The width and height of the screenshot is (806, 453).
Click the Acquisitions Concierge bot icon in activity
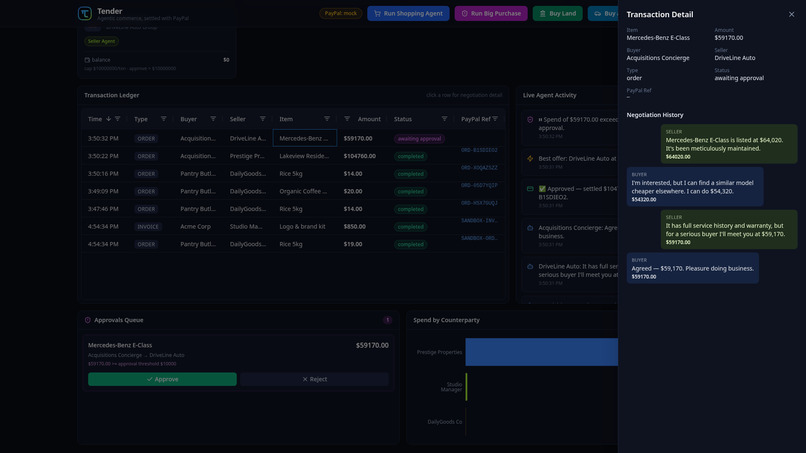click(x=530, y=228)
